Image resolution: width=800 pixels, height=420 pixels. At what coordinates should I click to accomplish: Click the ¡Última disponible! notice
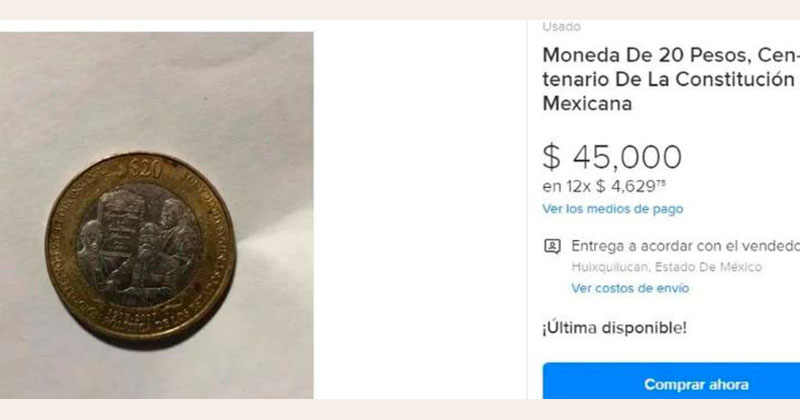click(x=614, y=328)
